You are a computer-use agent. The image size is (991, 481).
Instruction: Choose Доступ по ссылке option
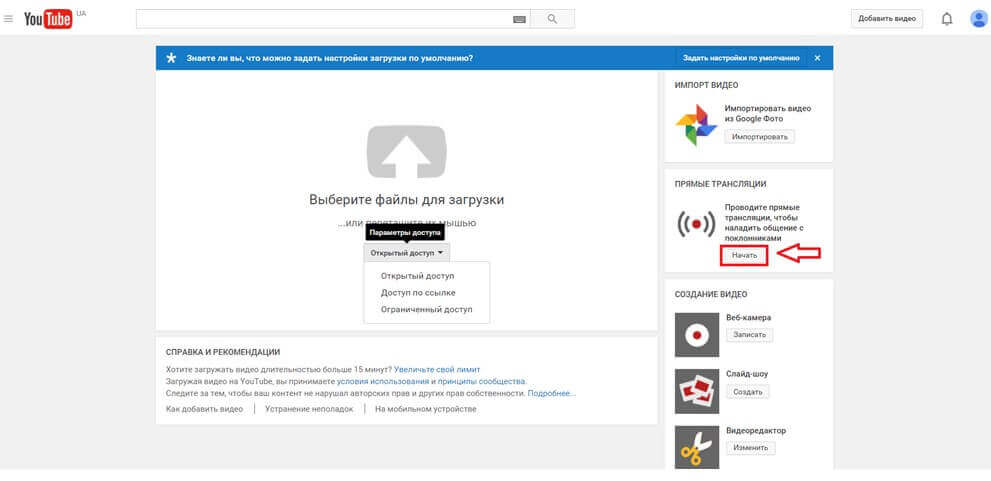[x=418, y=293]
